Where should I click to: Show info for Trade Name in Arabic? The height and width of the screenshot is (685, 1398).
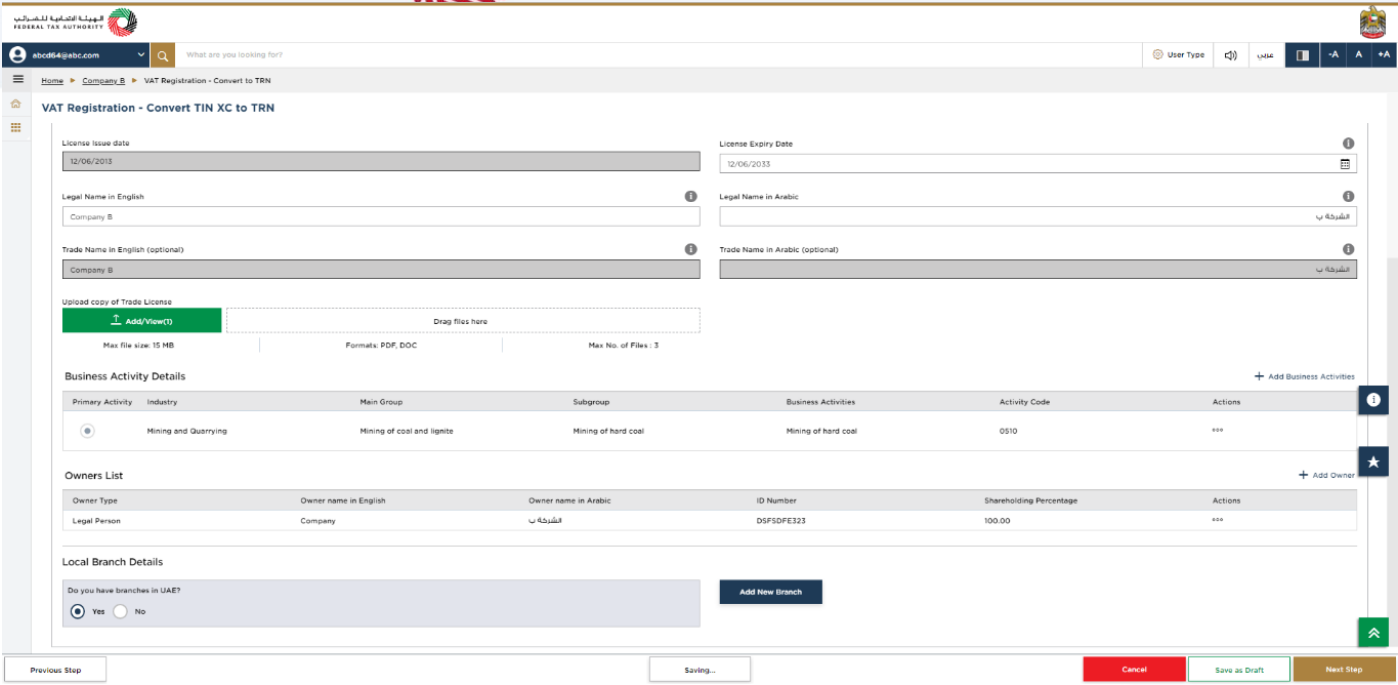[x=1348, y=249]
